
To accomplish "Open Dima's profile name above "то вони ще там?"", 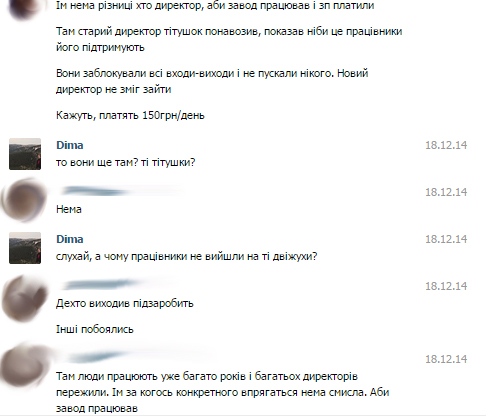I will 70,145.
